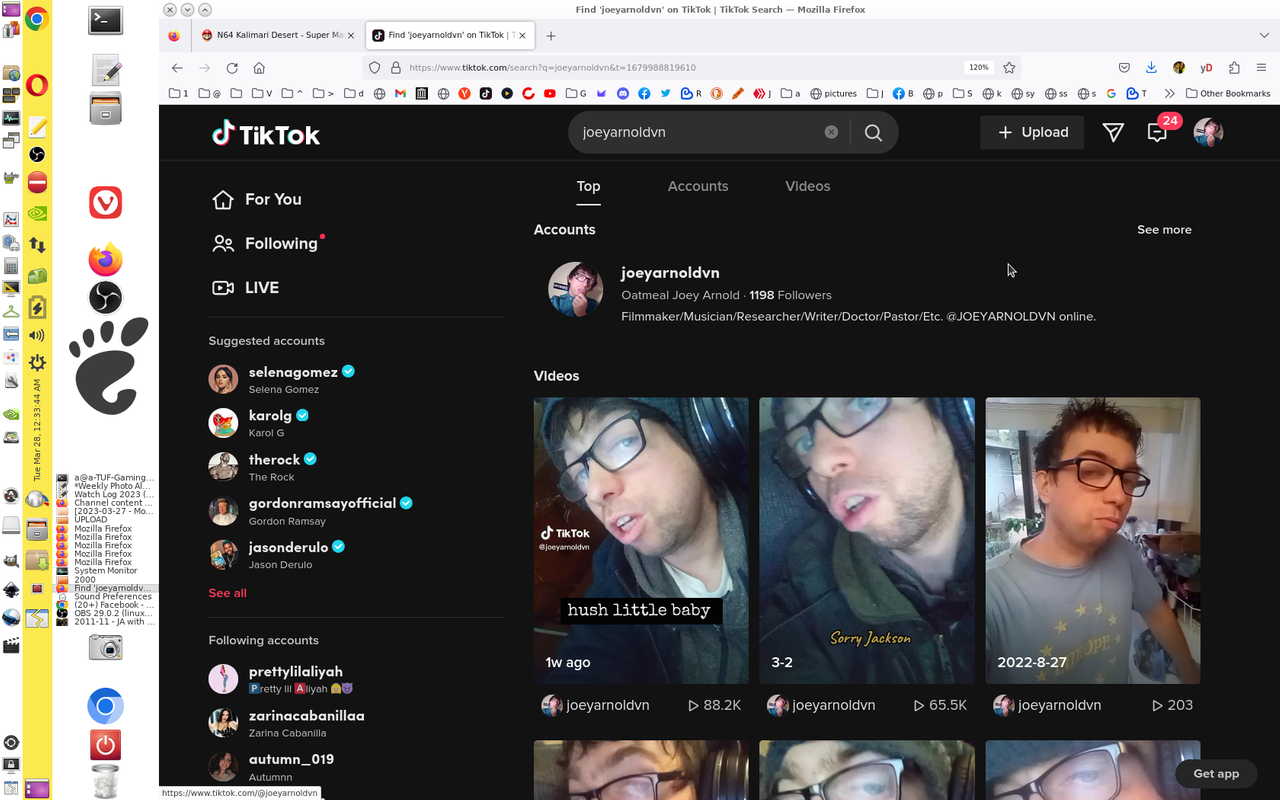Click zoom level 120% indicator
The image size is (1280, 800).
coord(978,68)
